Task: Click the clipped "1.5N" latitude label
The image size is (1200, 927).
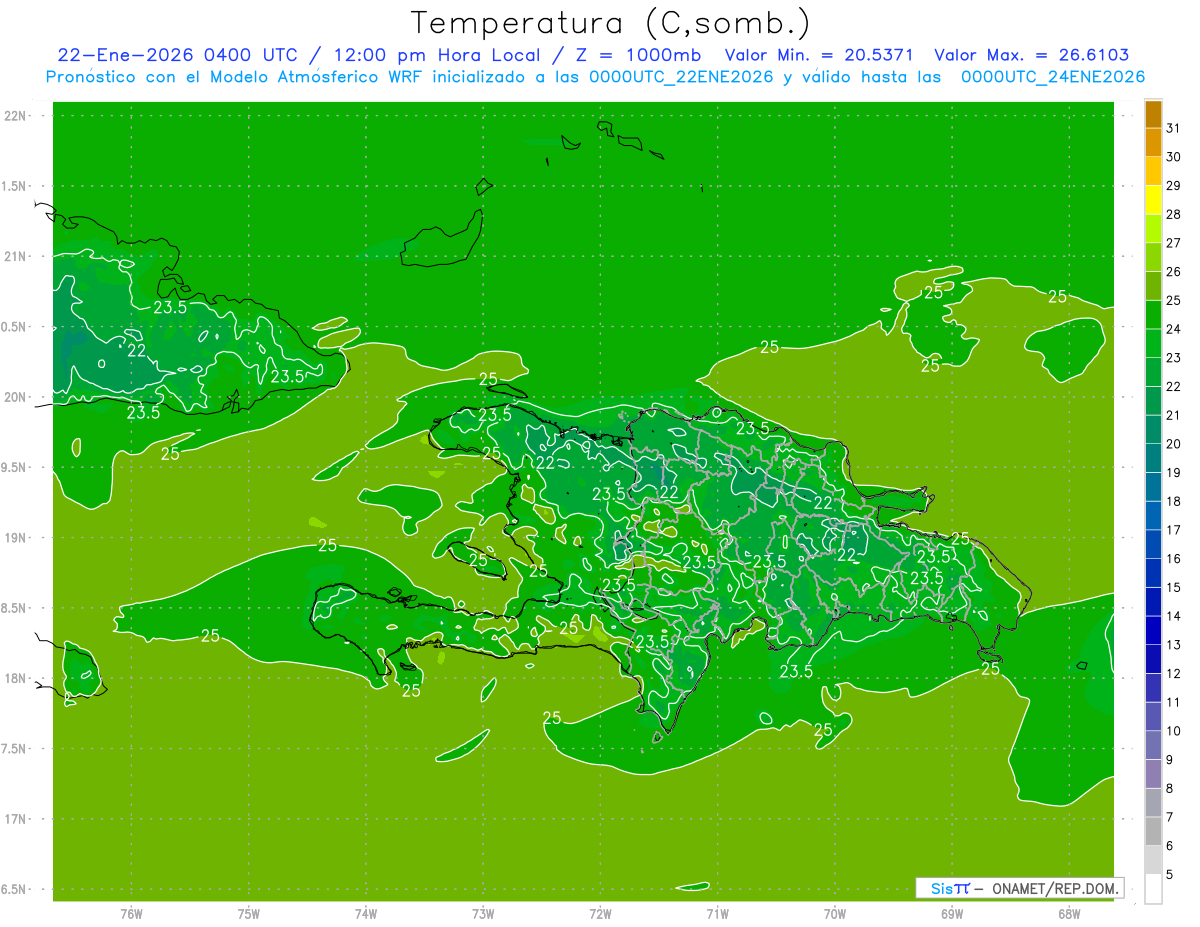Action: [x=14, y=186]
